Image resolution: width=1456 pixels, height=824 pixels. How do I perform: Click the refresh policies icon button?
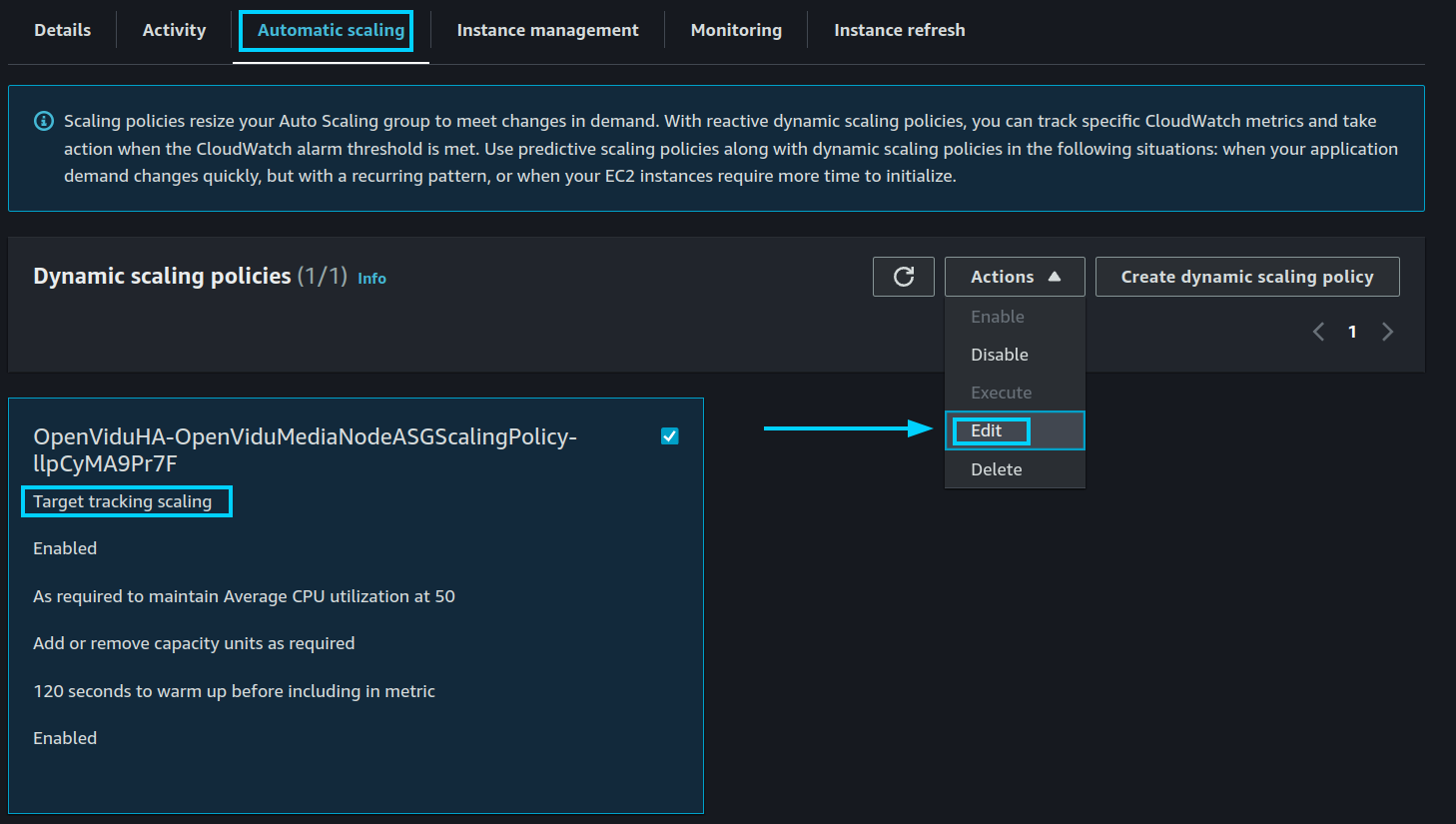coord(903,277)
